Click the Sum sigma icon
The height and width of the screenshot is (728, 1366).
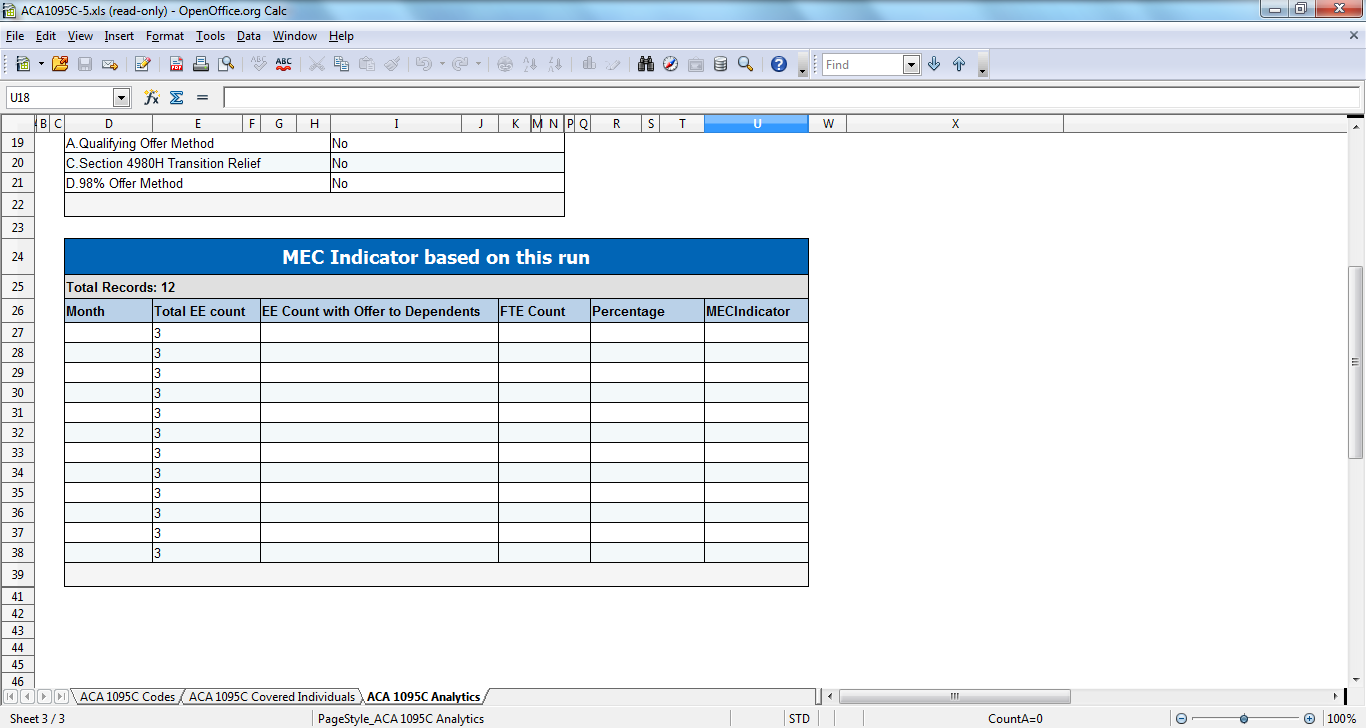tap(176, 97)
